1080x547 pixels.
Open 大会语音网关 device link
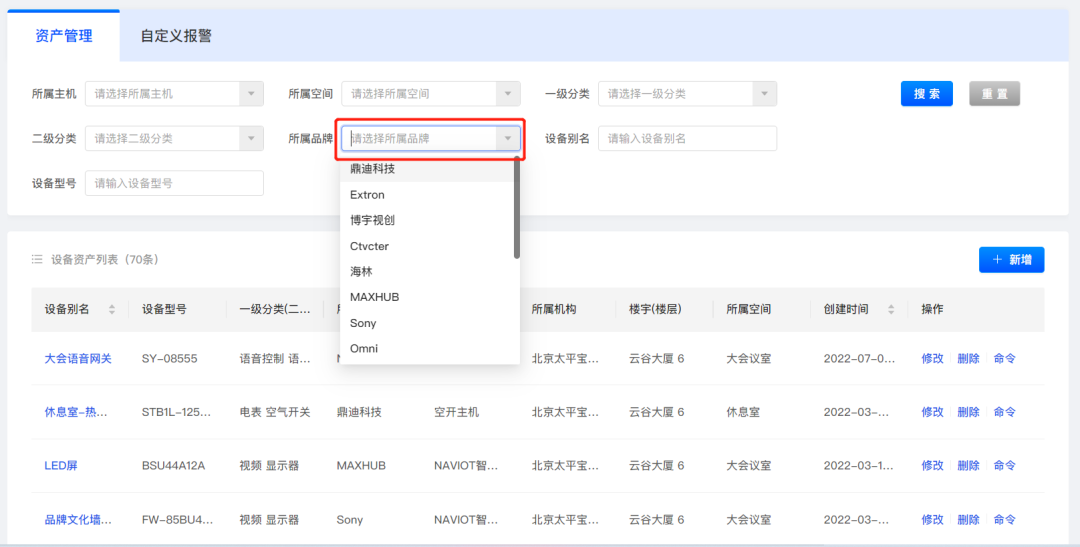pyautogui.click(x=78, y=358)
